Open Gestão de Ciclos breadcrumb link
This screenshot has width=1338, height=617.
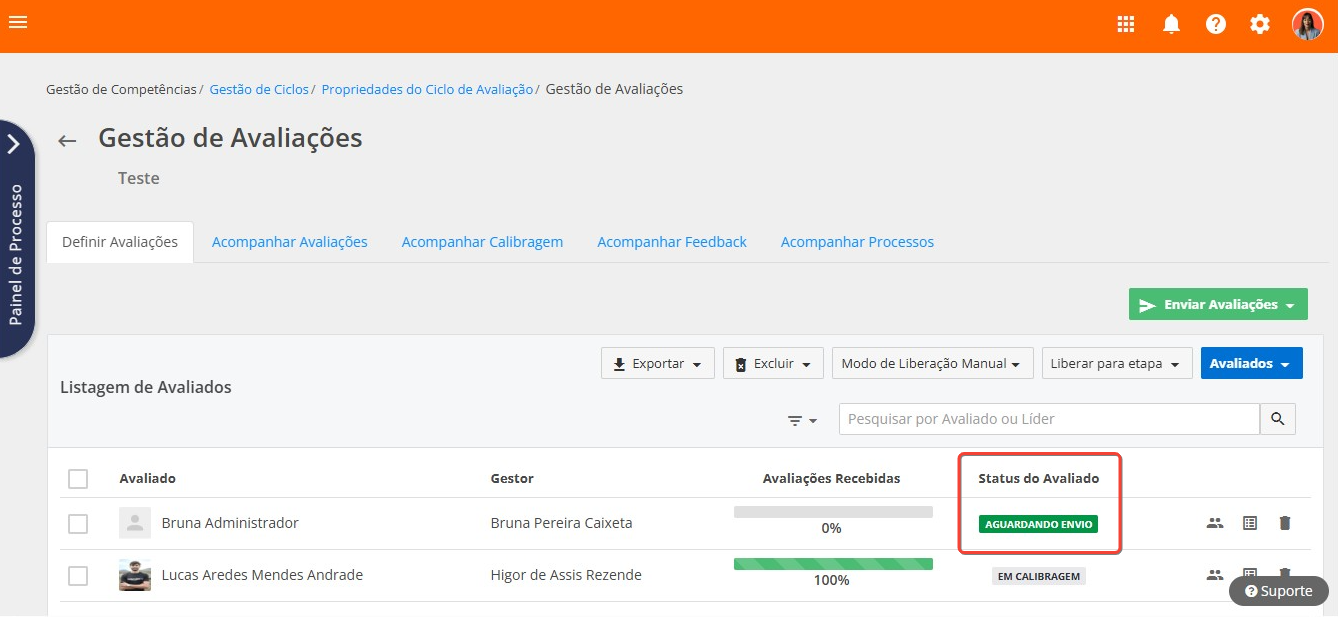coord(259,90)
